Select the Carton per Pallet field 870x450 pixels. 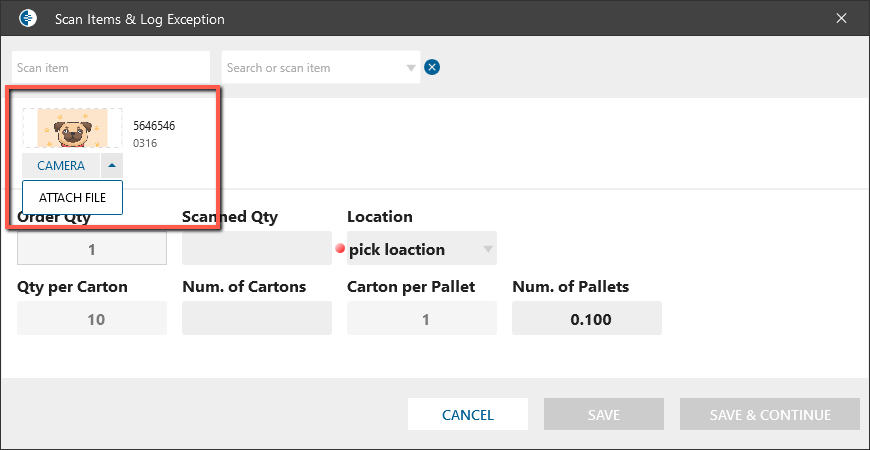click(421, 320)
